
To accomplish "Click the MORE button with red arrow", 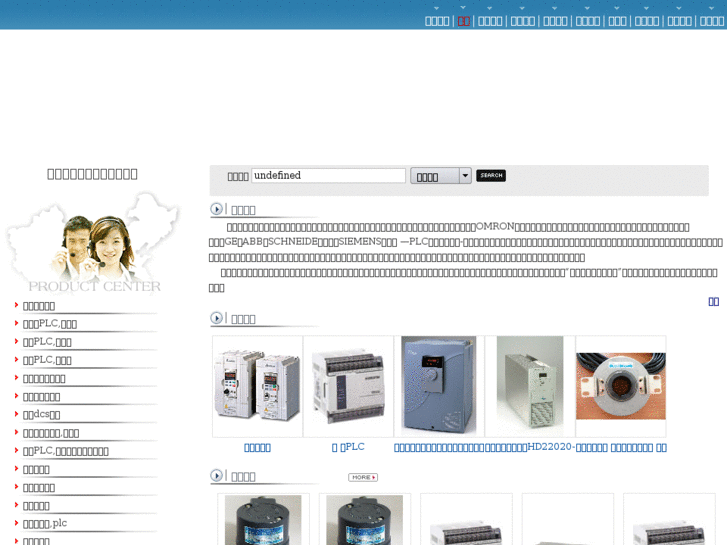I will pos(363,477).
